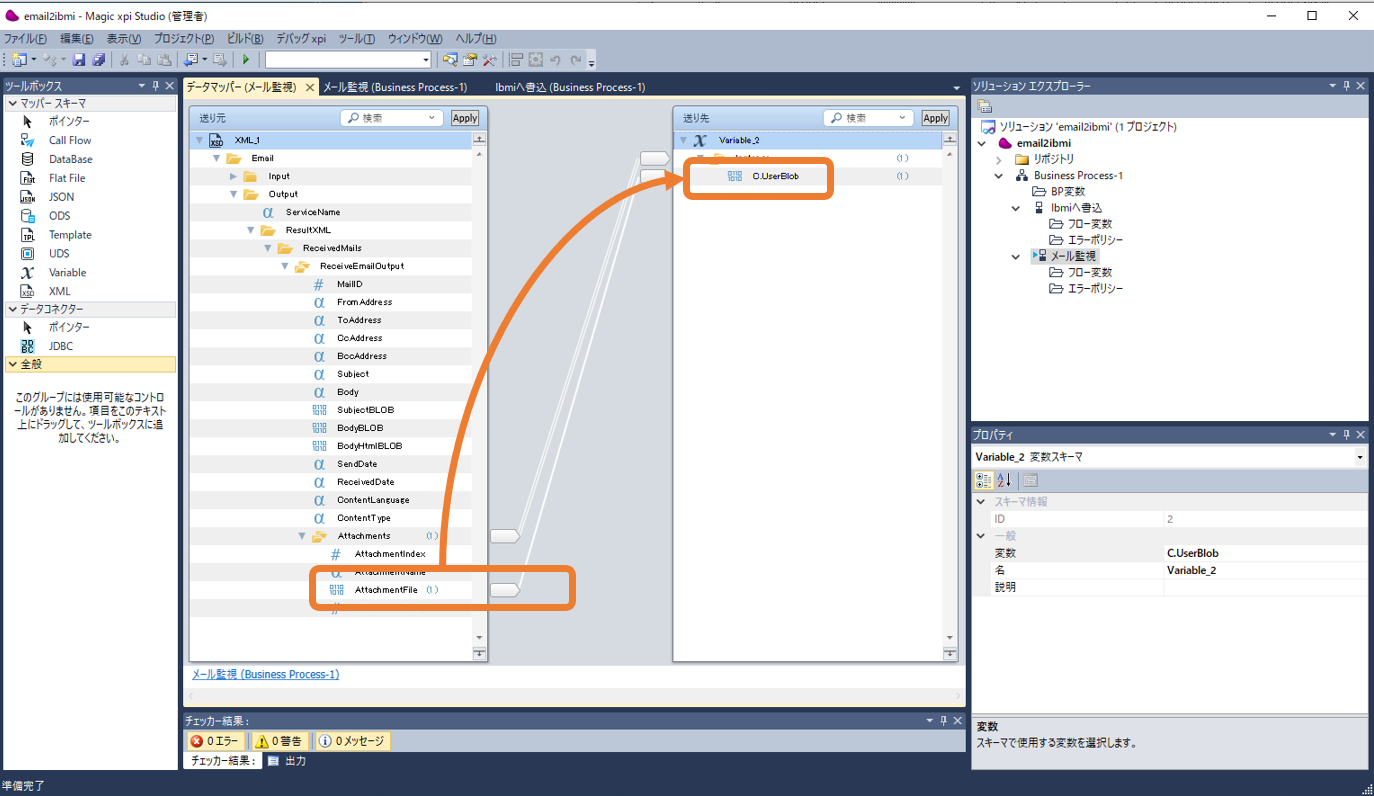The height and width of the screenshot is (796, 1374).
Task: Open the メール監視 (Business Process-1) link
Action: [265, 674]
